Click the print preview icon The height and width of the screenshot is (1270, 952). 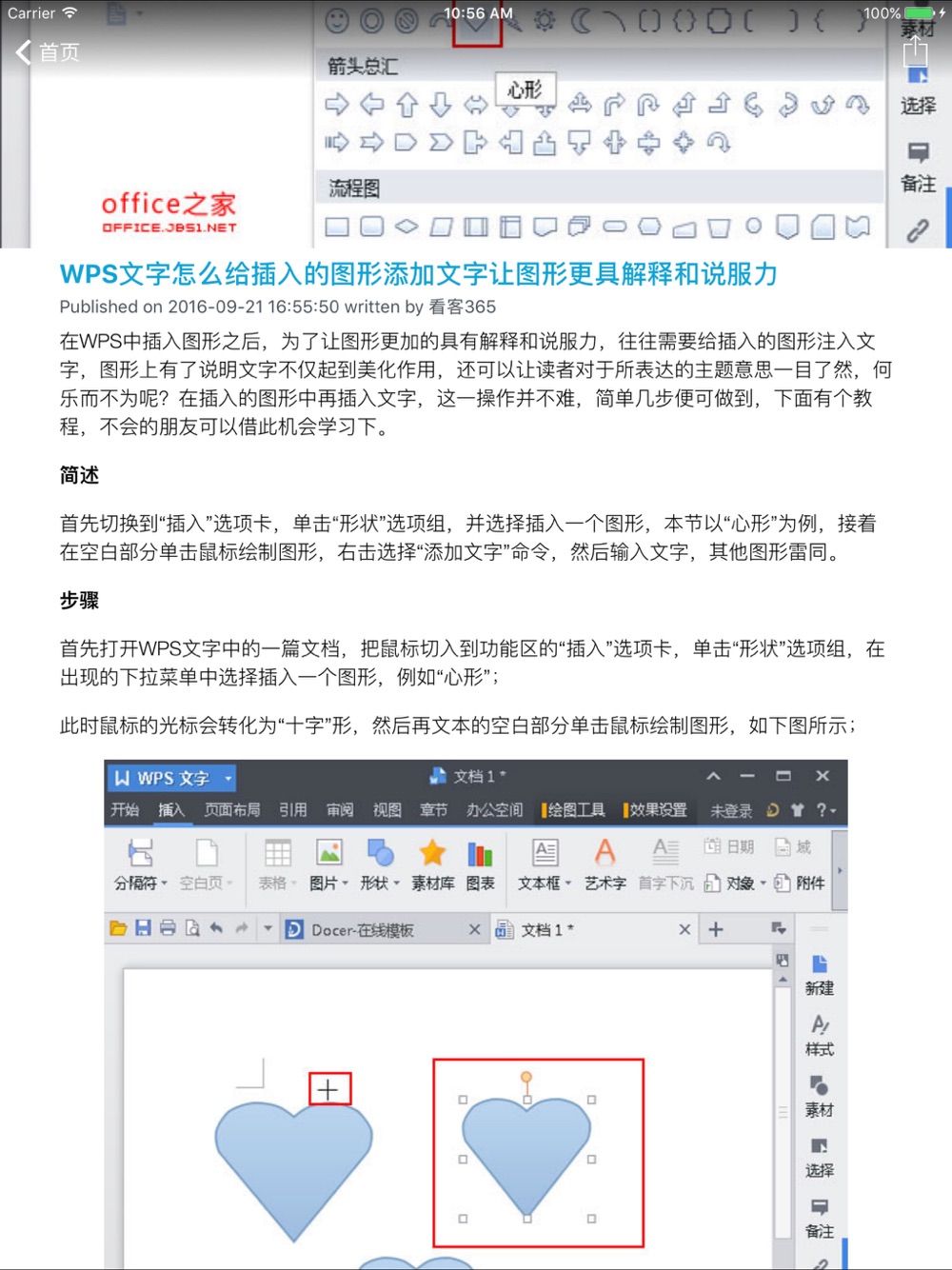point(192,928)
